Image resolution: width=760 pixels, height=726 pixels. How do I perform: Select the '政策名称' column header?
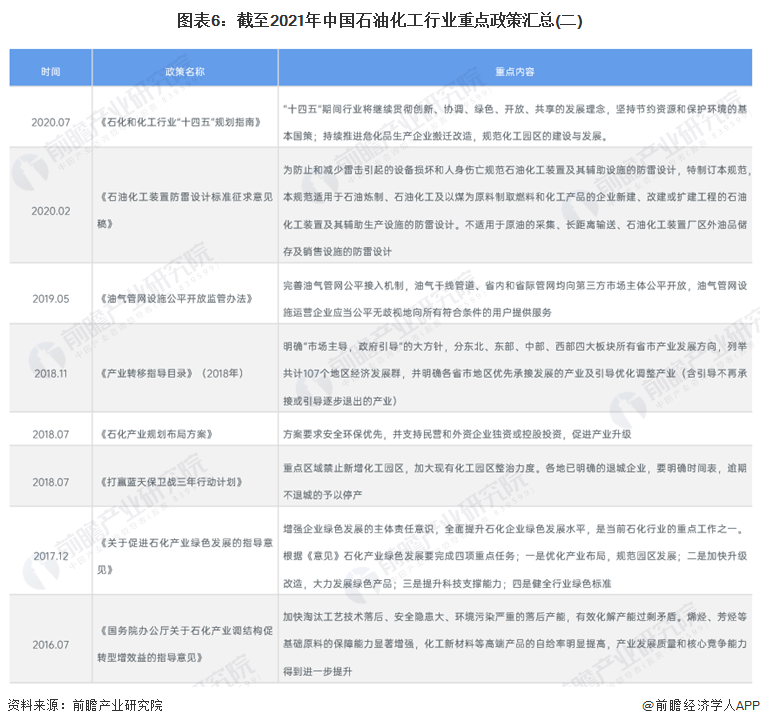pos(185,72)
